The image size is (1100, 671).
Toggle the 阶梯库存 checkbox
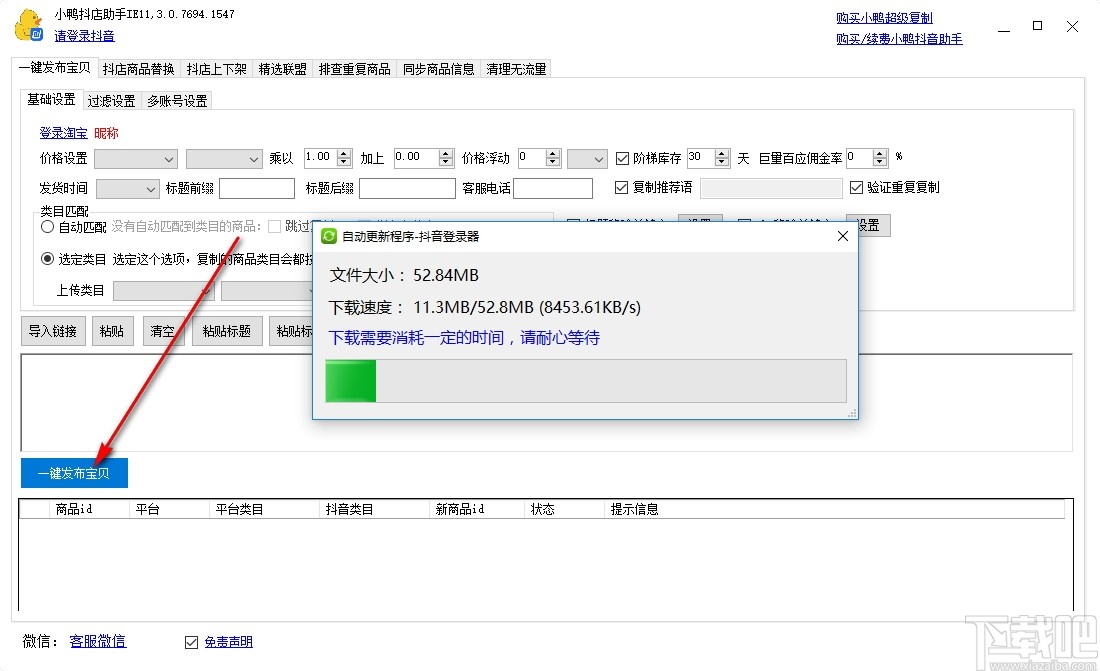tap(622, 159)
